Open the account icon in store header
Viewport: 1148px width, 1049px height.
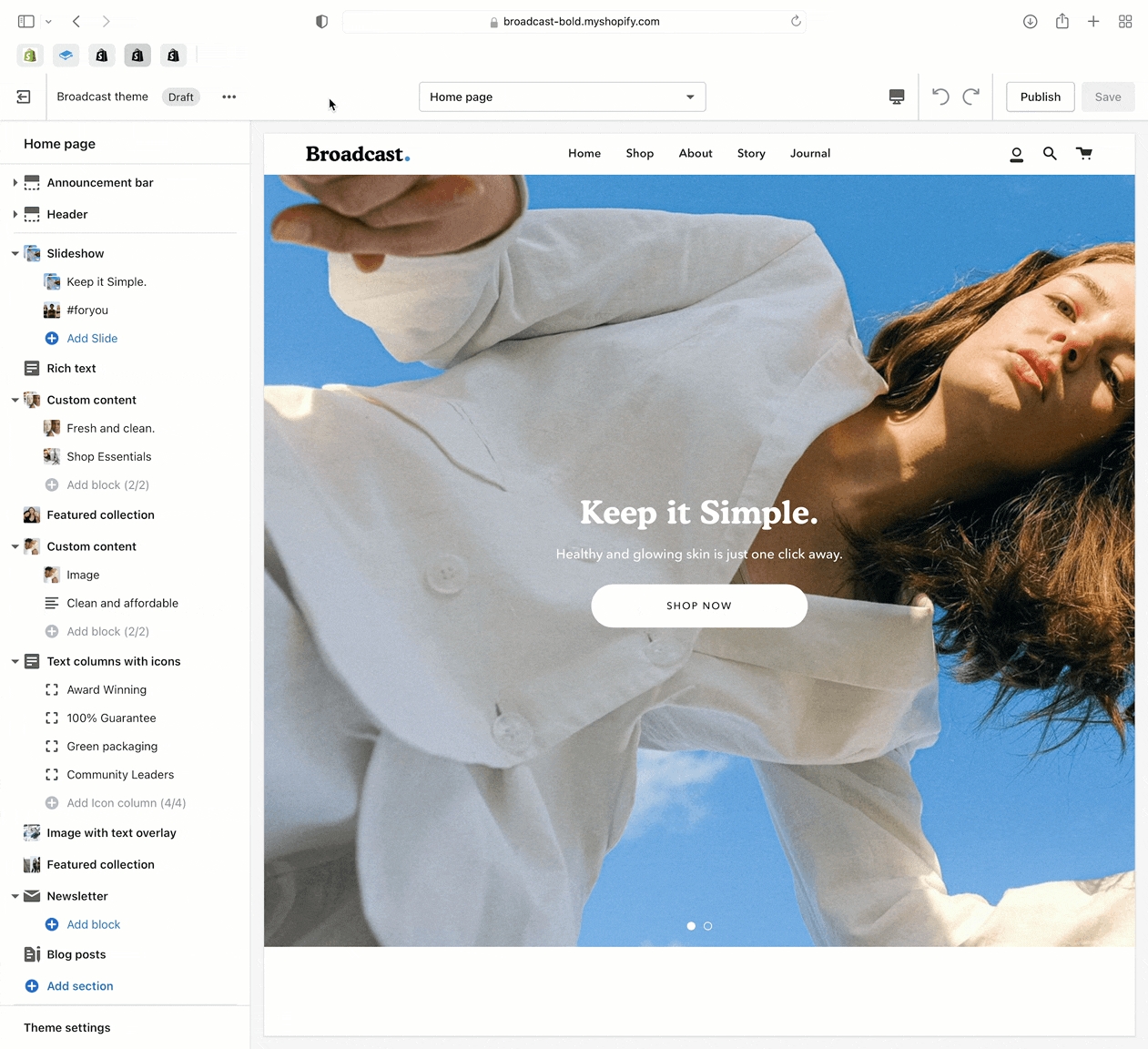1017,155
